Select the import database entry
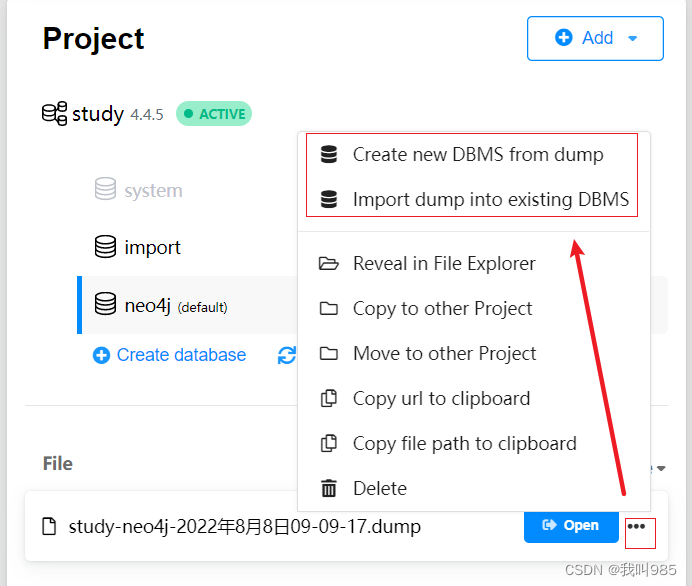692x586 pixels. click(x=152, y=247)
